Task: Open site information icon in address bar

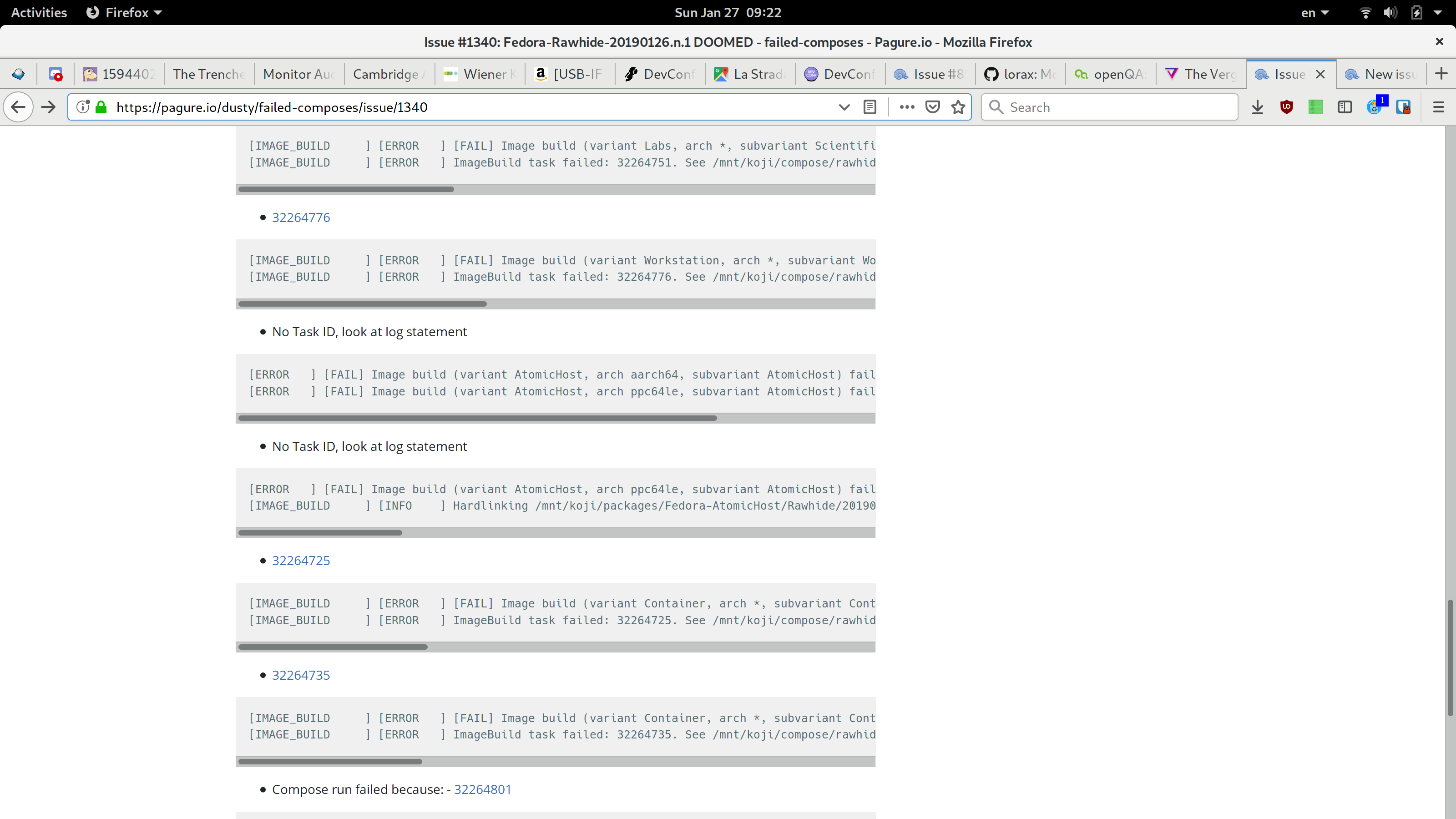Action: tap(83, 107)
